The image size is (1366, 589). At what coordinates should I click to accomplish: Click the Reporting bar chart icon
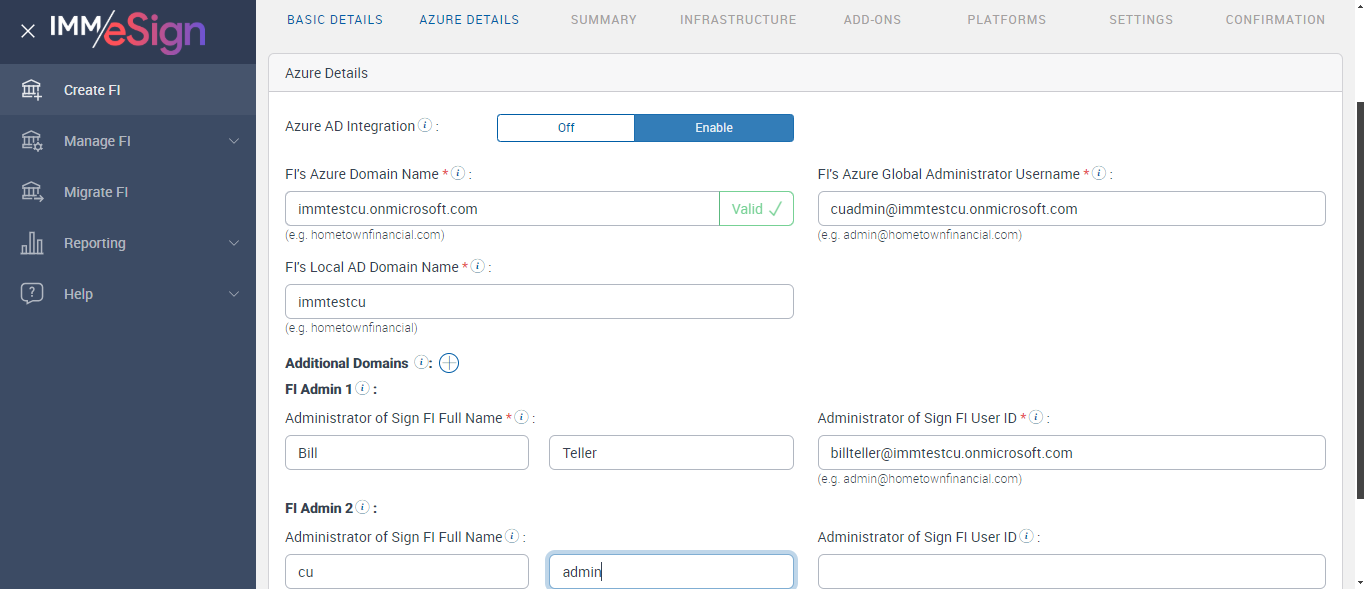pyautogui.click(x=32, y=243)
